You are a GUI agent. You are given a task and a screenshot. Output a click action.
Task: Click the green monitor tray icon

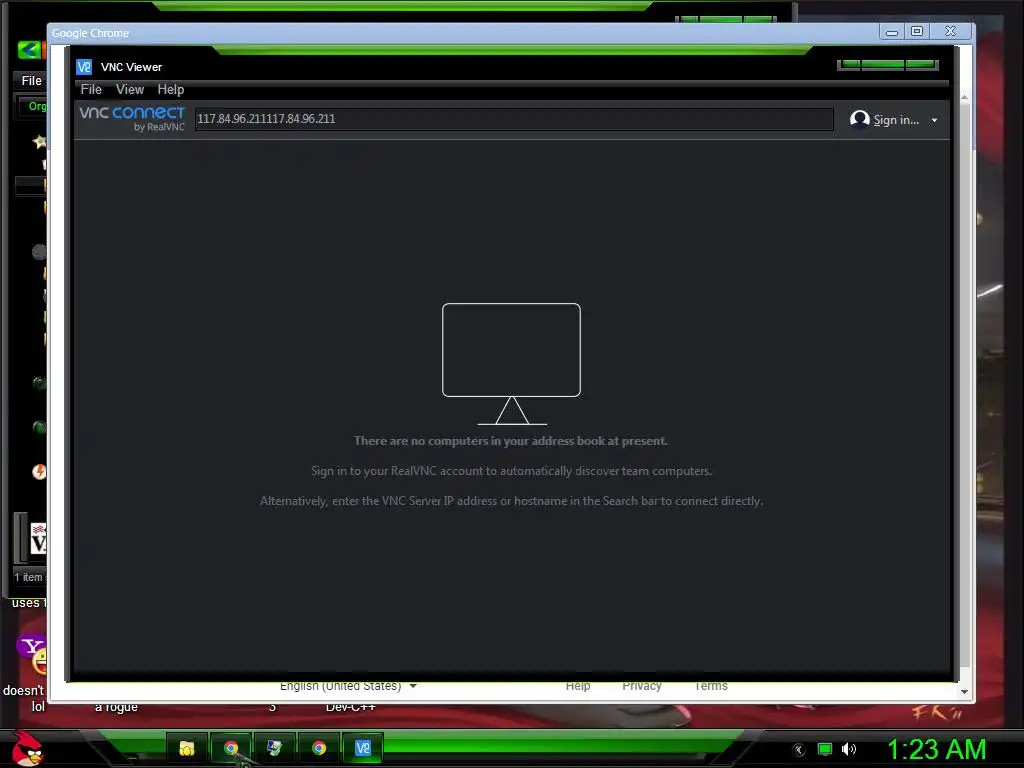coord(825,749)
